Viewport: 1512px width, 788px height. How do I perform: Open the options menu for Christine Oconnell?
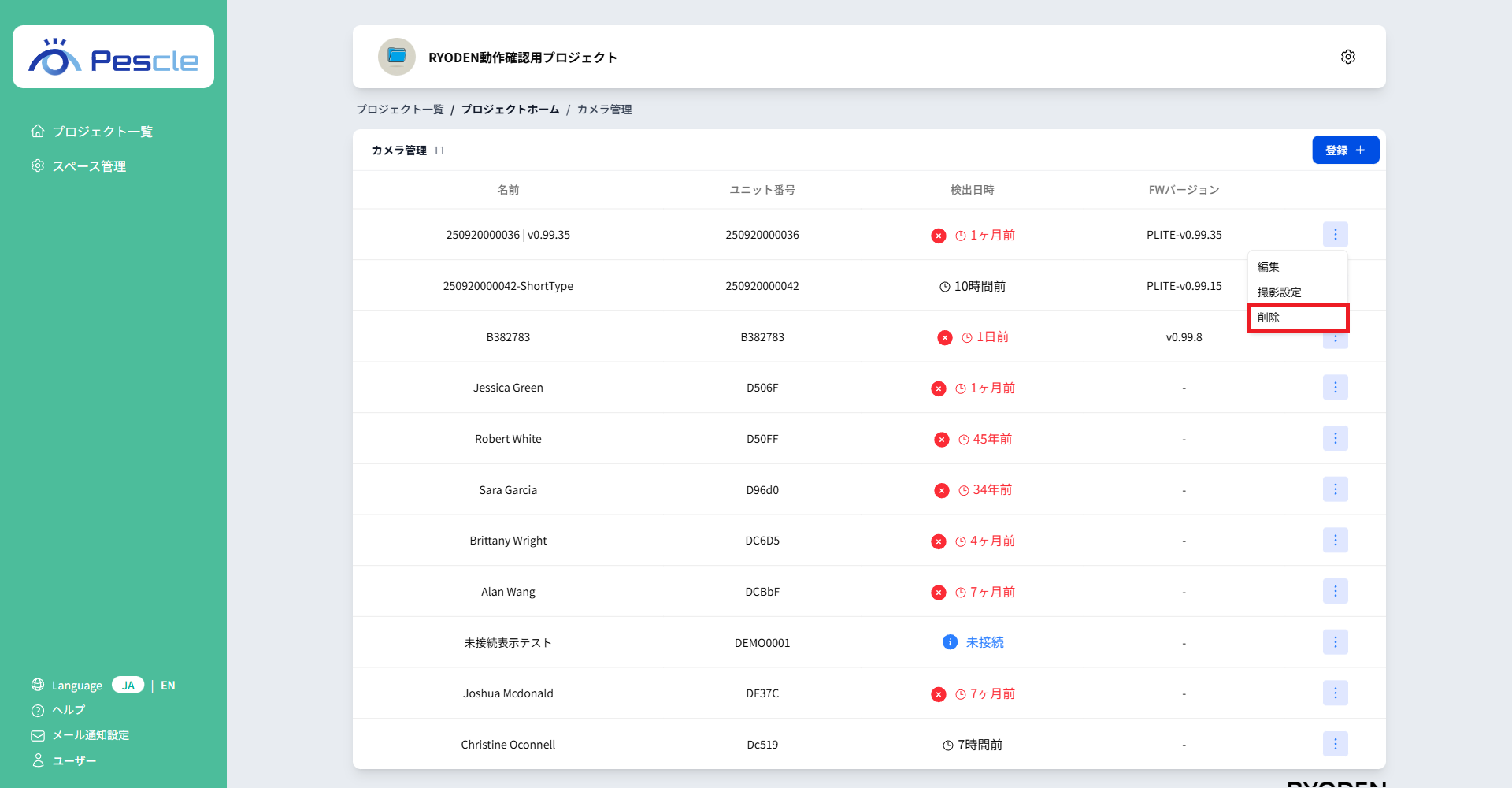point(1335,744)
